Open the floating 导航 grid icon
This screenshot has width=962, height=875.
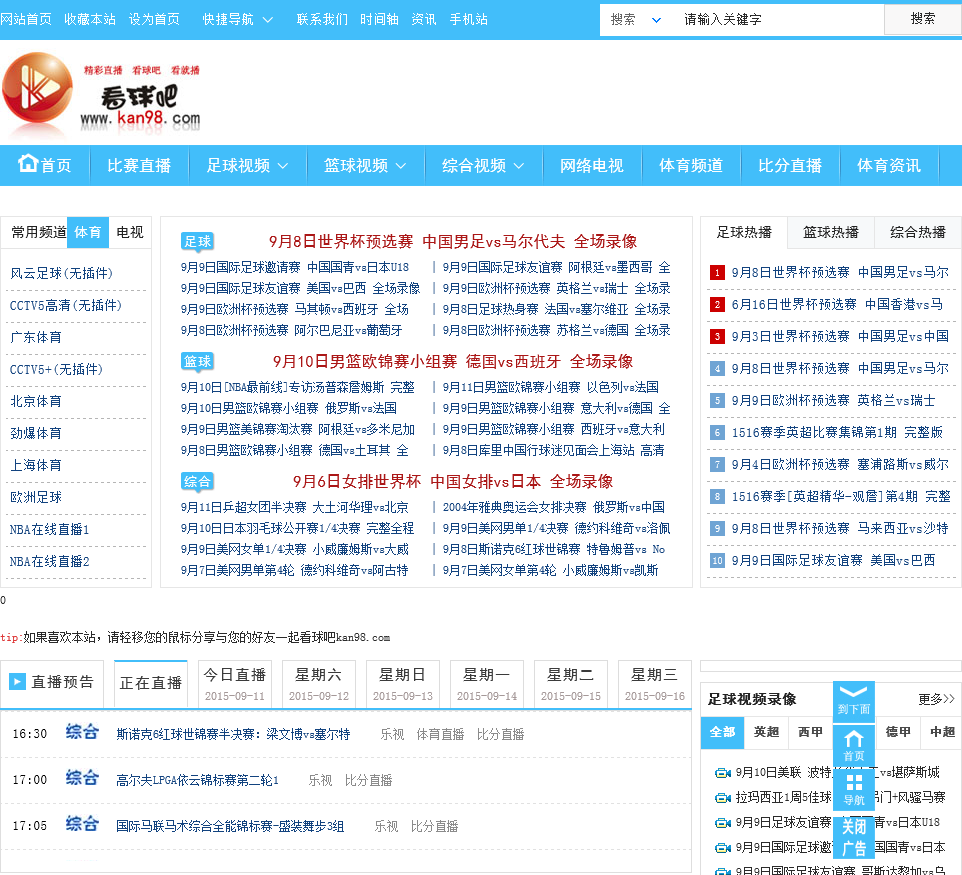(x=853, y=790)
